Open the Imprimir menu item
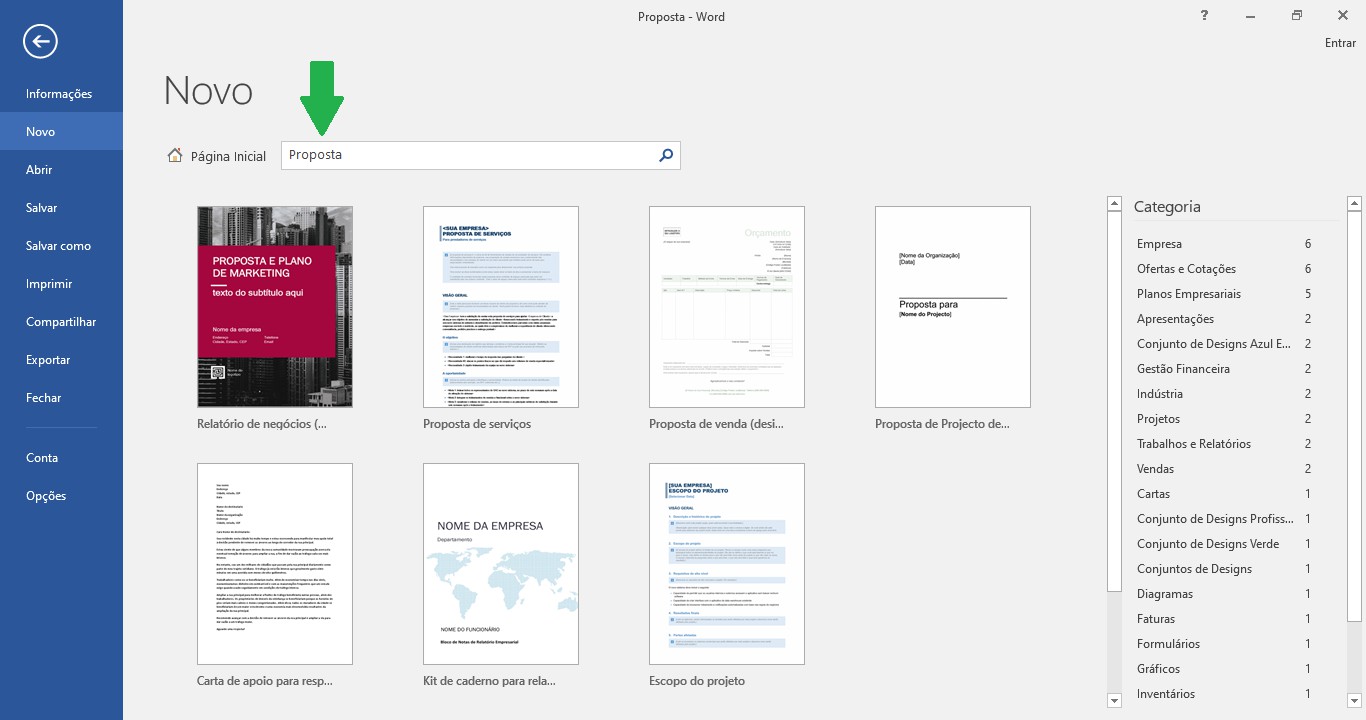 (61, 284)
